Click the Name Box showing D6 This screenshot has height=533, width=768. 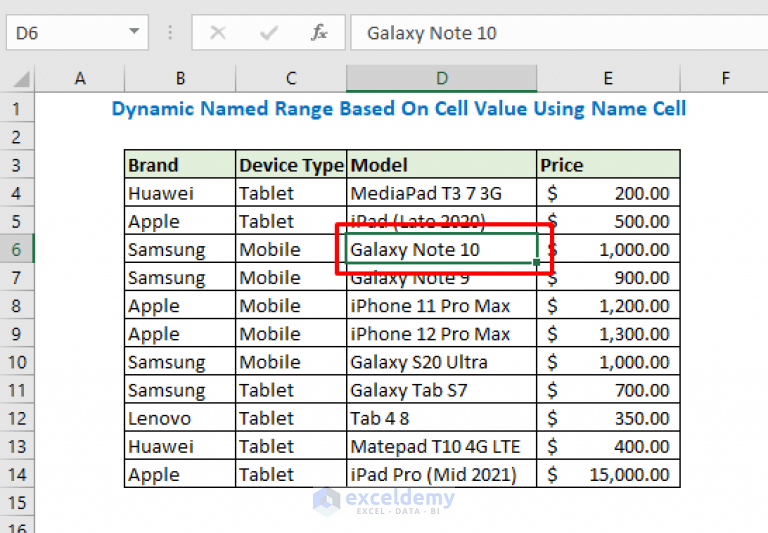(77, 32)
